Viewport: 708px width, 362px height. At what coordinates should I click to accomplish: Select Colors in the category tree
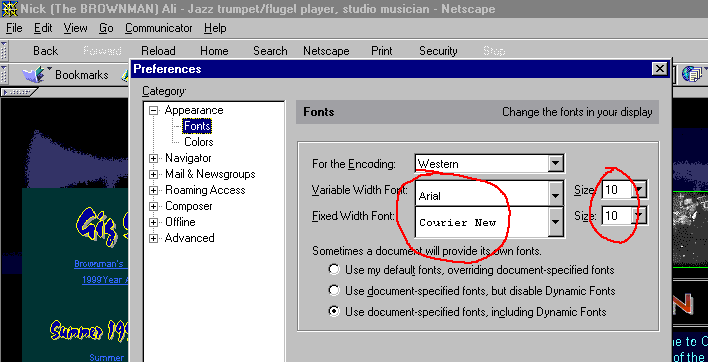click(199, 142)
